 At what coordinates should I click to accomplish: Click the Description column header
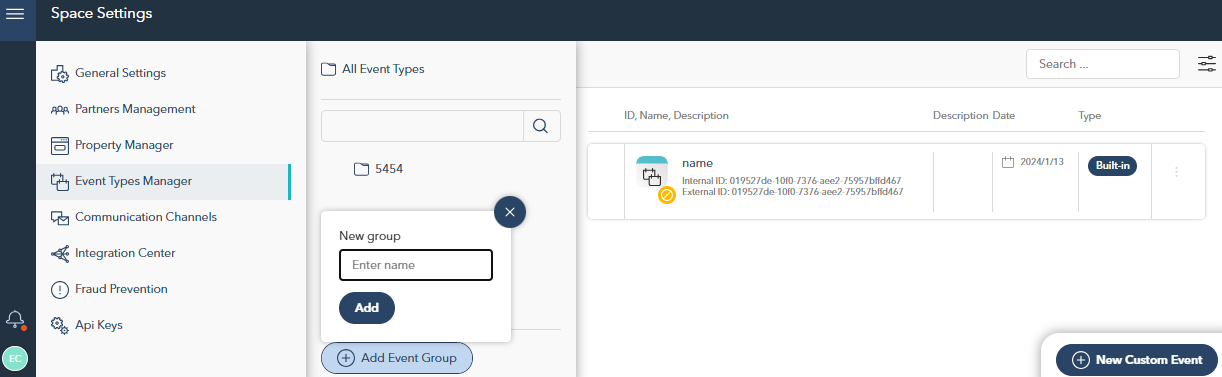(961, 116)
